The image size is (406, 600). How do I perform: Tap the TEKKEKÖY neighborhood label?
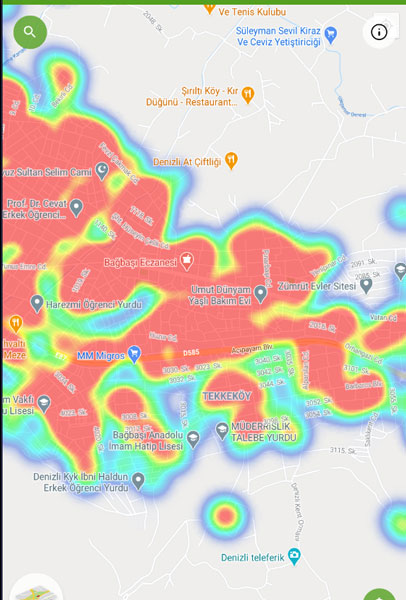(227, 396)
